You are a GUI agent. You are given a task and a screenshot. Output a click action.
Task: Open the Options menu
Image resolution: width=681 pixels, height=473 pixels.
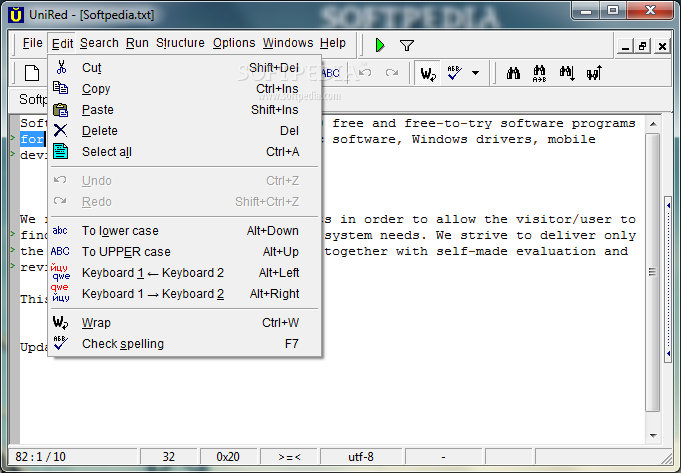pos(234,43)
